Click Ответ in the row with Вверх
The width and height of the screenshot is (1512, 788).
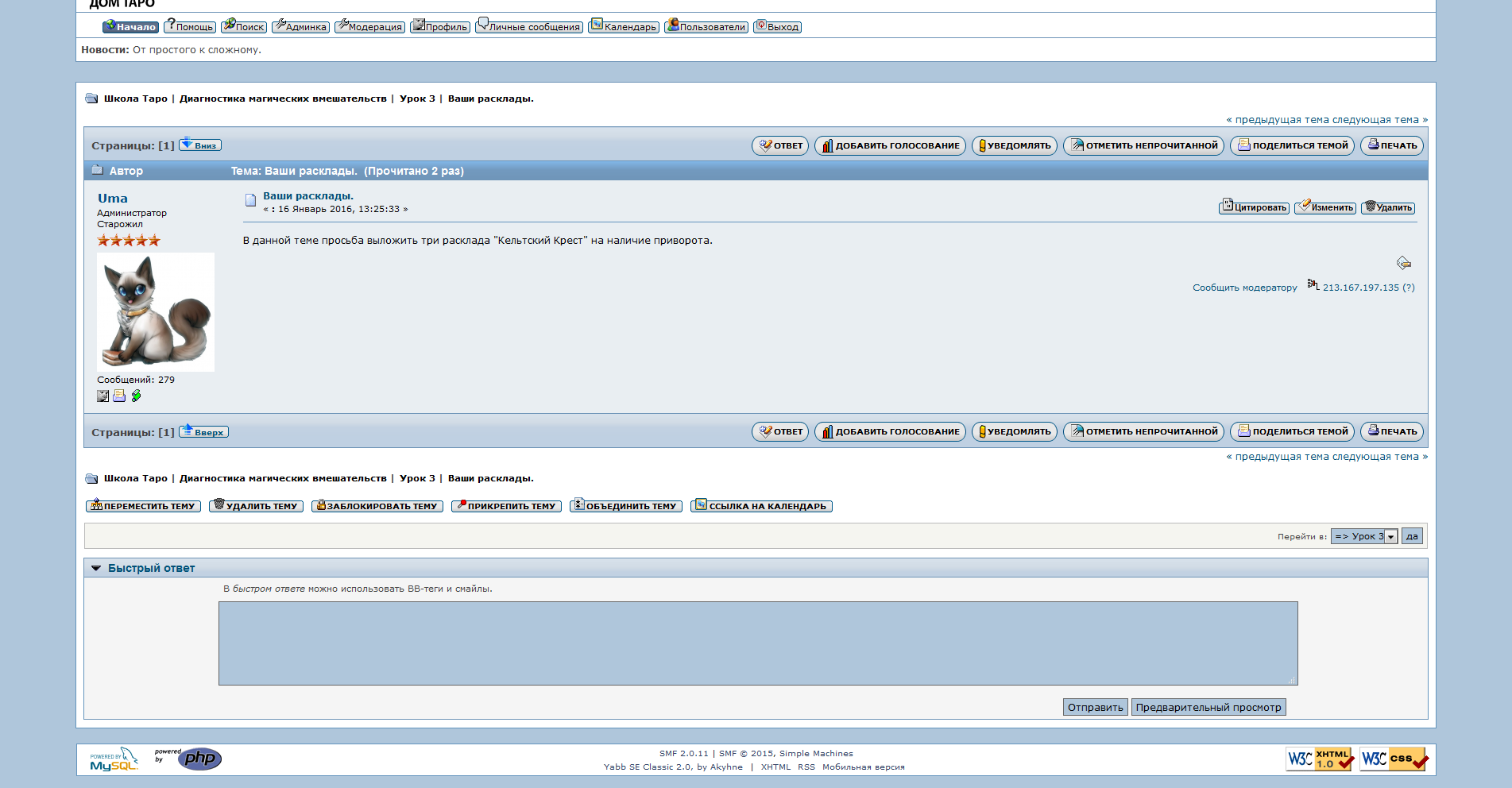click(x=780, y=431)
